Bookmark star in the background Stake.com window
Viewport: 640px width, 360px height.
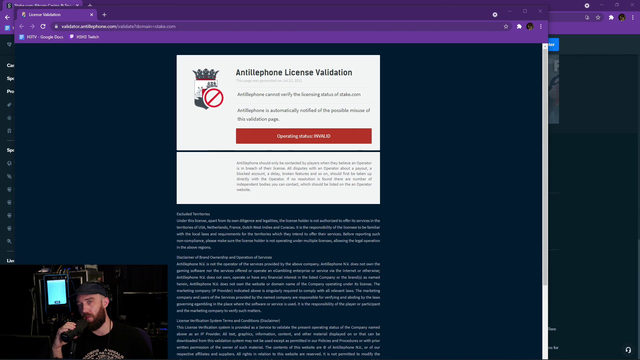598,18
